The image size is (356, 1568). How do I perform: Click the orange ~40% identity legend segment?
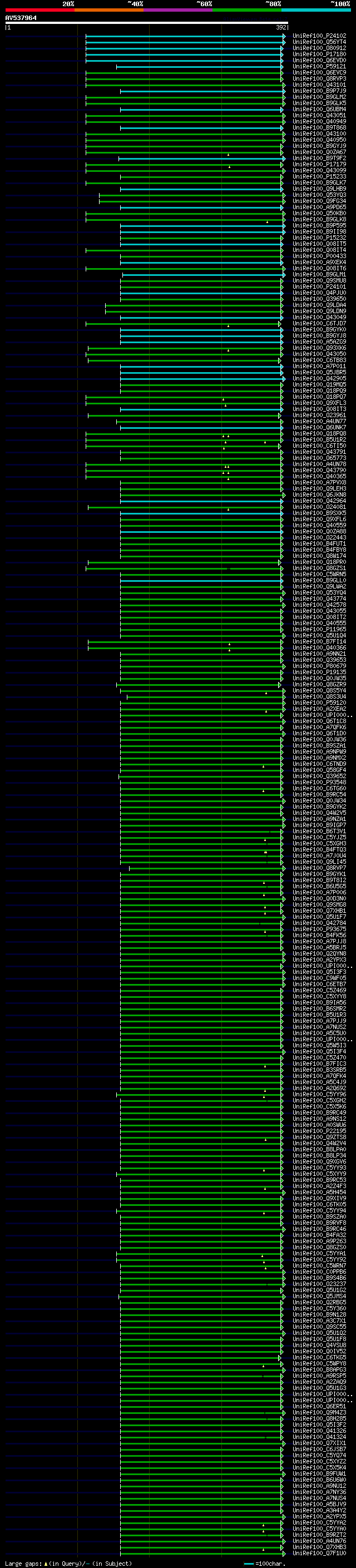pos(109,10)
